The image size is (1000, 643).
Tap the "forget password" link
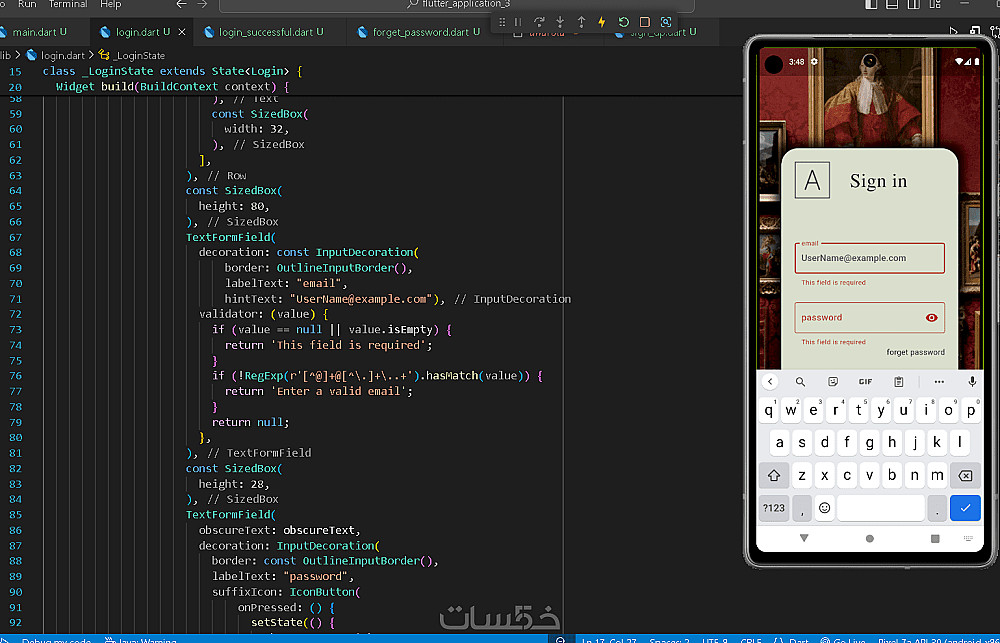pyautogui.click(x=915, y=352)
